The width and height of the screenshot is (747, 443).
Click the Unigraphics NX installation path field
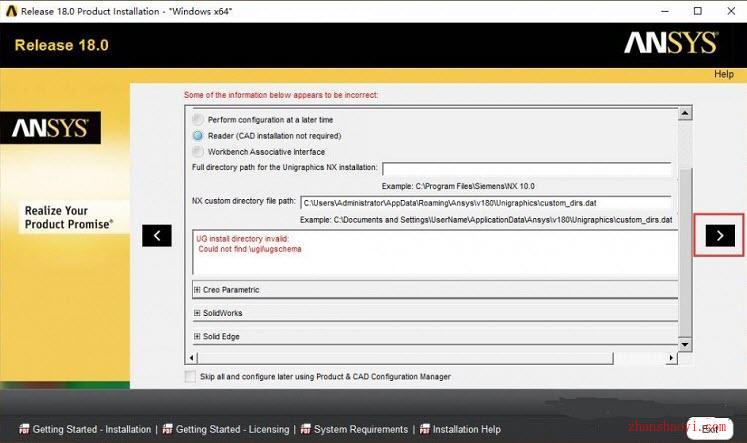coord(527,169)
